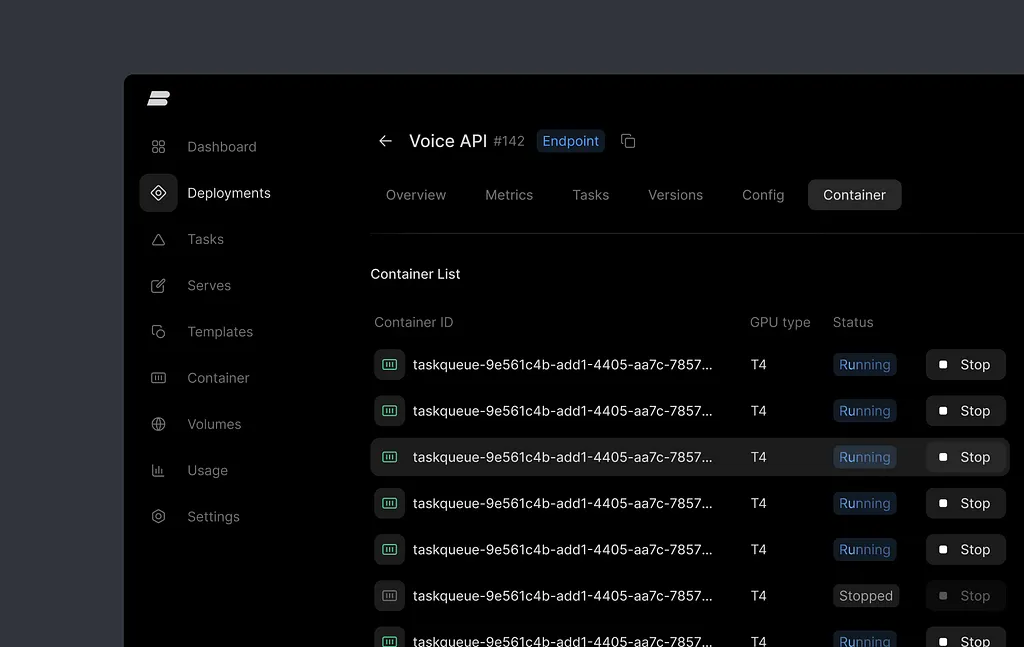Click the Volumes globe icon
1024x647 pixels.
tap(158, 424)
